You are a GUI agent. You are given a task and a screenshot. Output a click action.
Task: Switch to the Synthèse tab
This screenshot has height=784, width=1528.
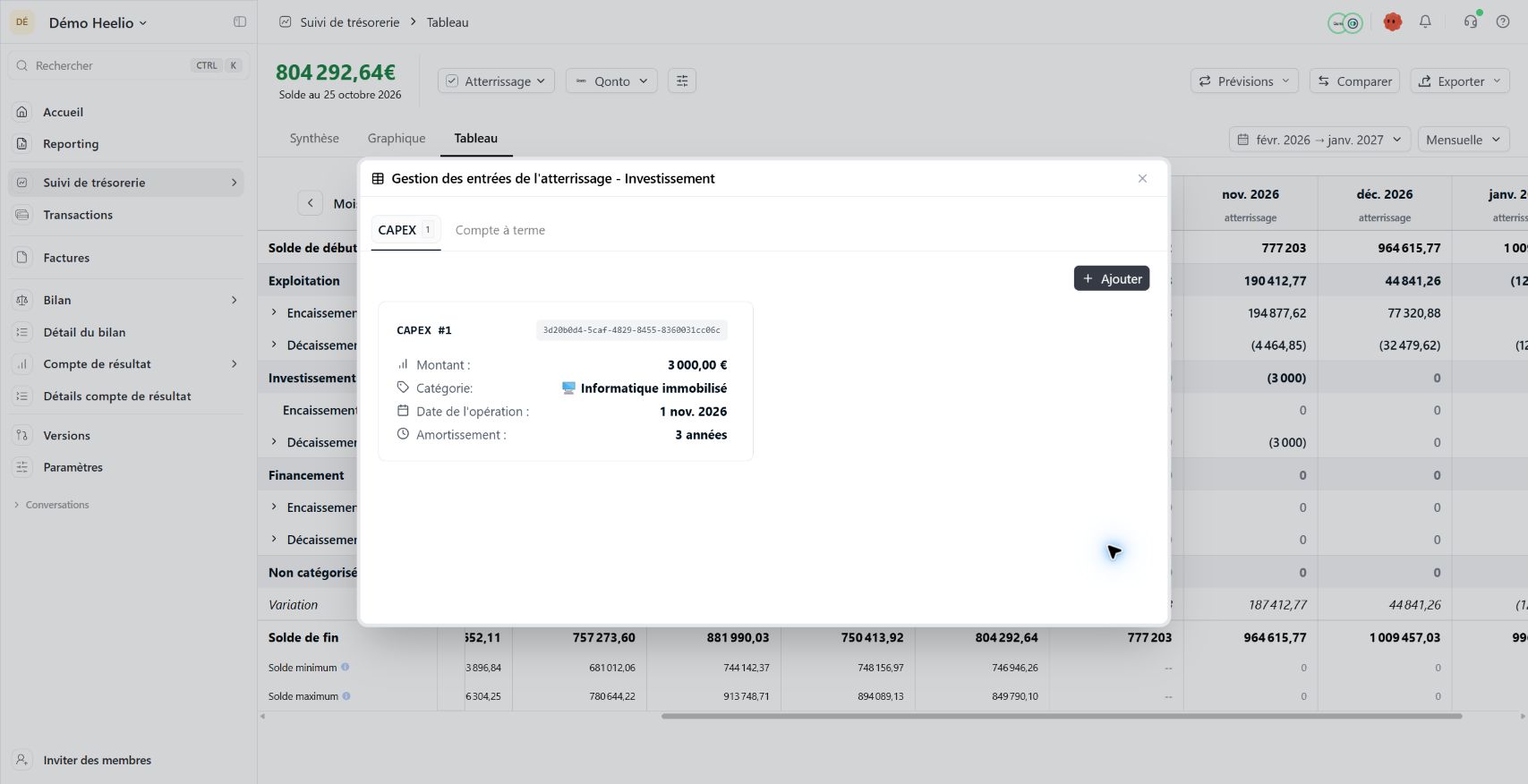pos(314,138)
